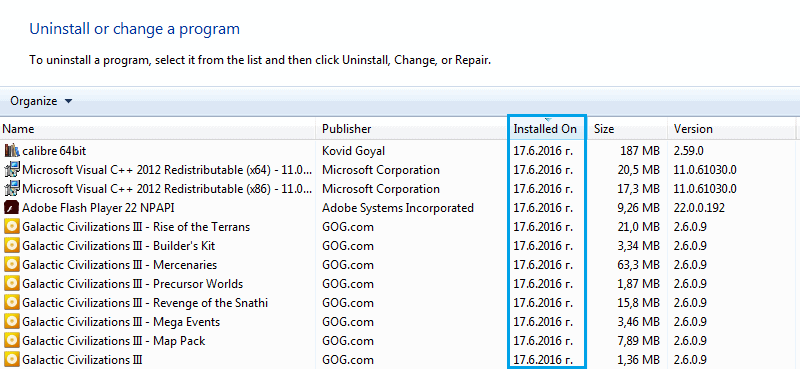This screenshot has height=369, width=800.
Task: Click the Precursor Worlds GOG icon
Action: coord(12,284)
